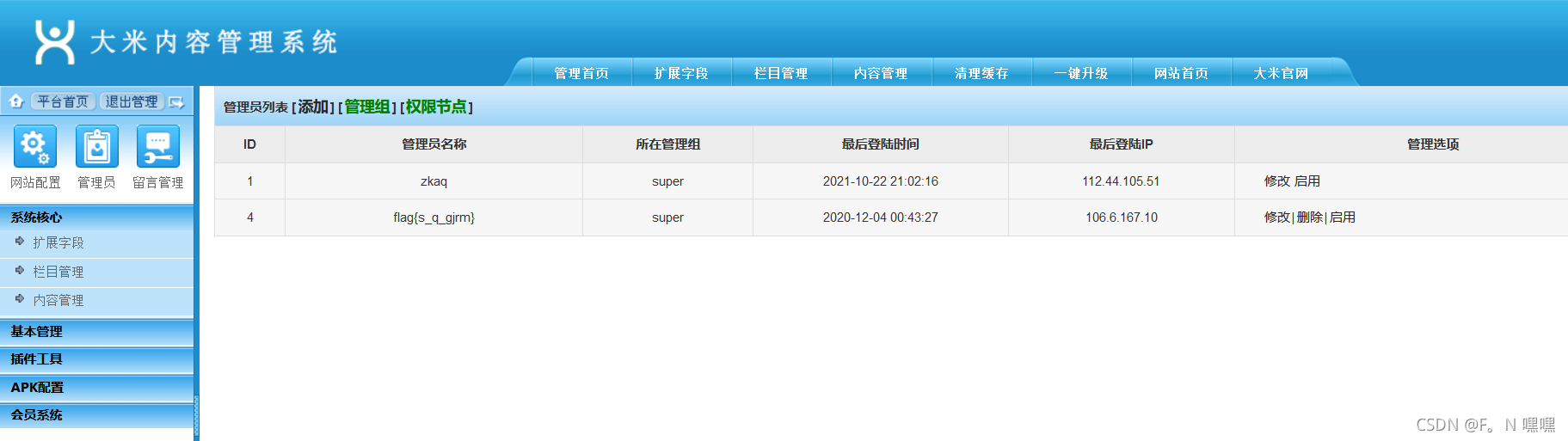Open the 管理组 link

(367, 107)
